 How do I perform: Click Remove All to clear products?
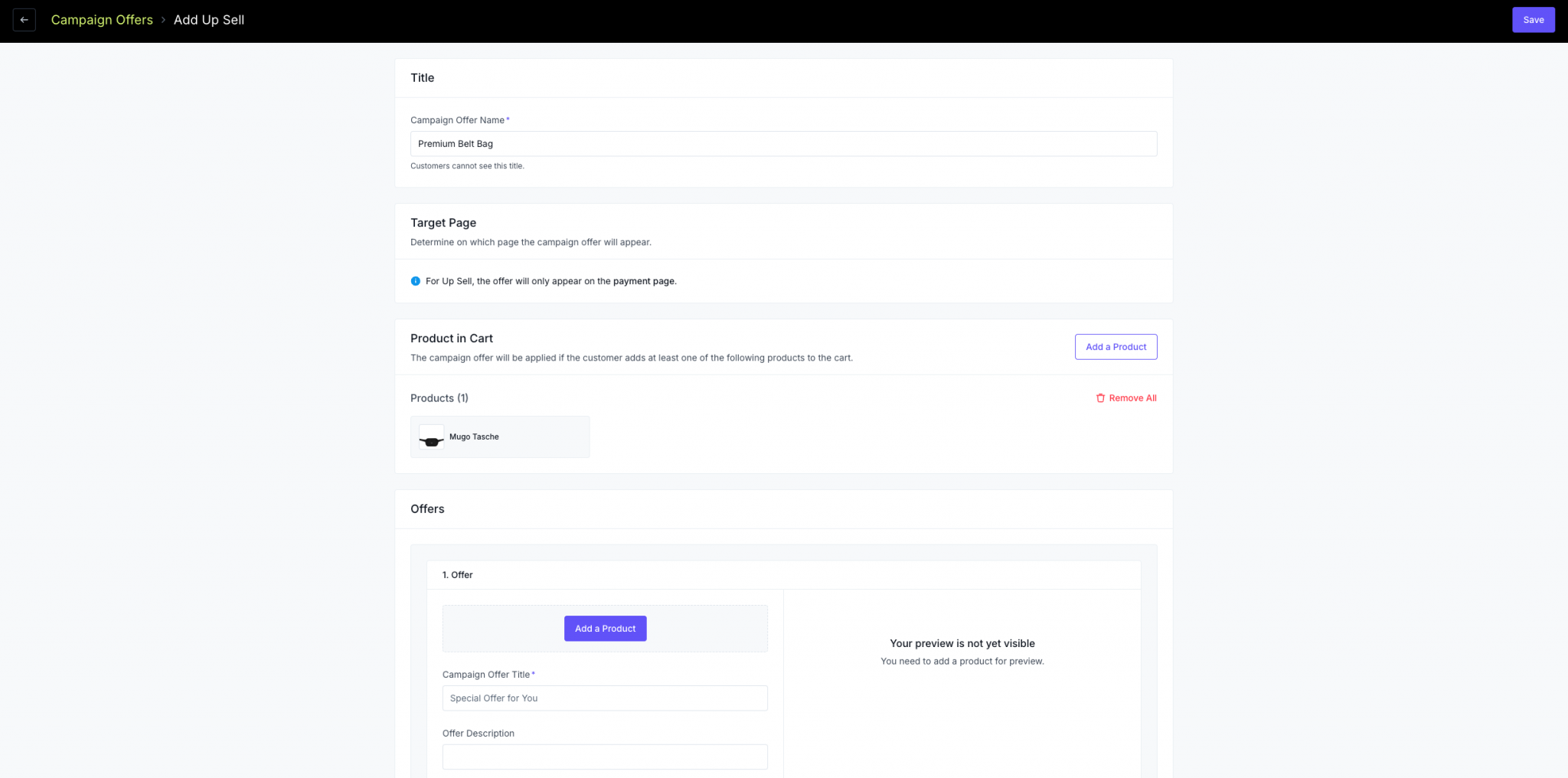pyautogui.click(x=1132, y=398)
